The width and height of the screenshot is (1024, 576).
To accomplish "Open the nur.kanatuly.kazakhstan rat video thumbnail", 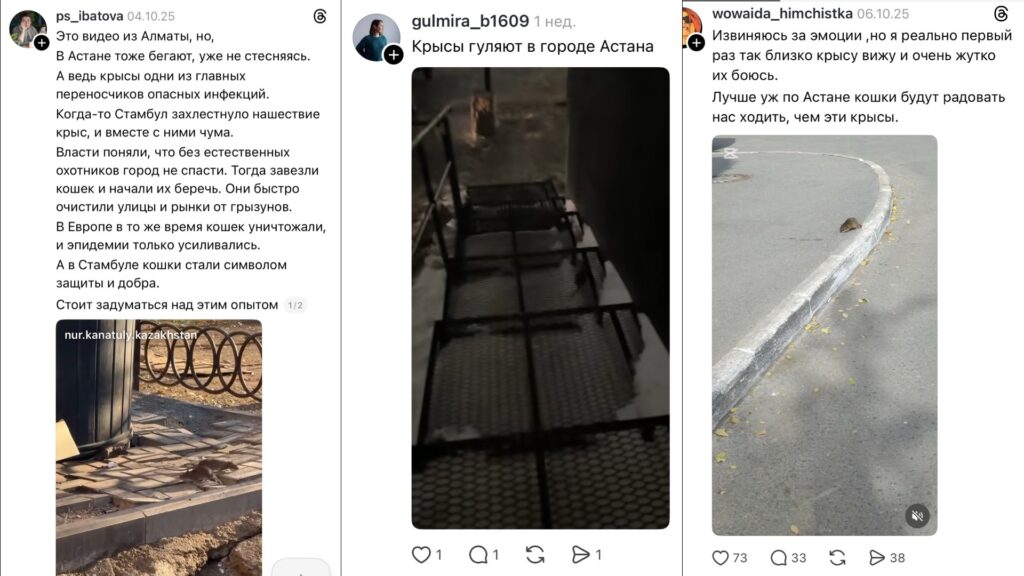I will tap(159, 447).
